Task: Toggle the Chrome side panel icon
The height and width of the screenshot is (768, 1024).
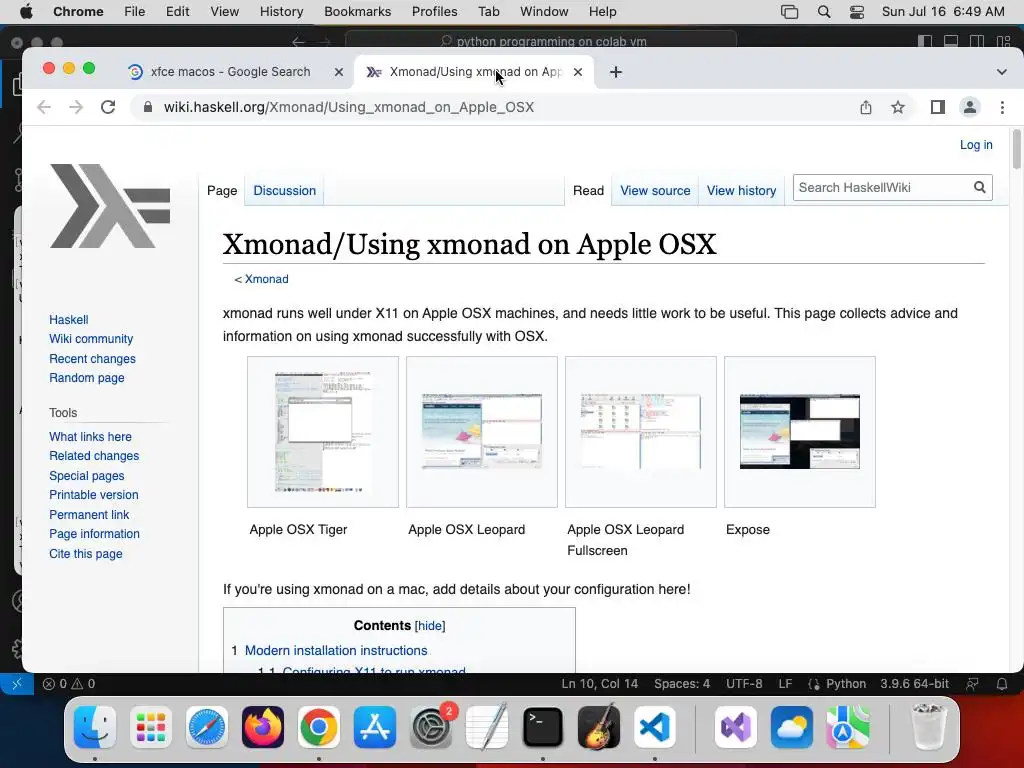Action: click(938, 107)
